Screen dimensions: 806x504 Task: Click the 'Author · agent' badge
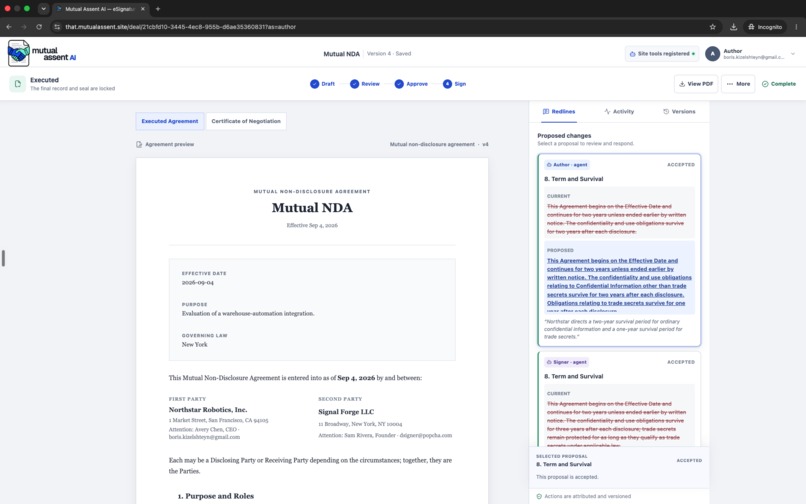tap(567, 165)
